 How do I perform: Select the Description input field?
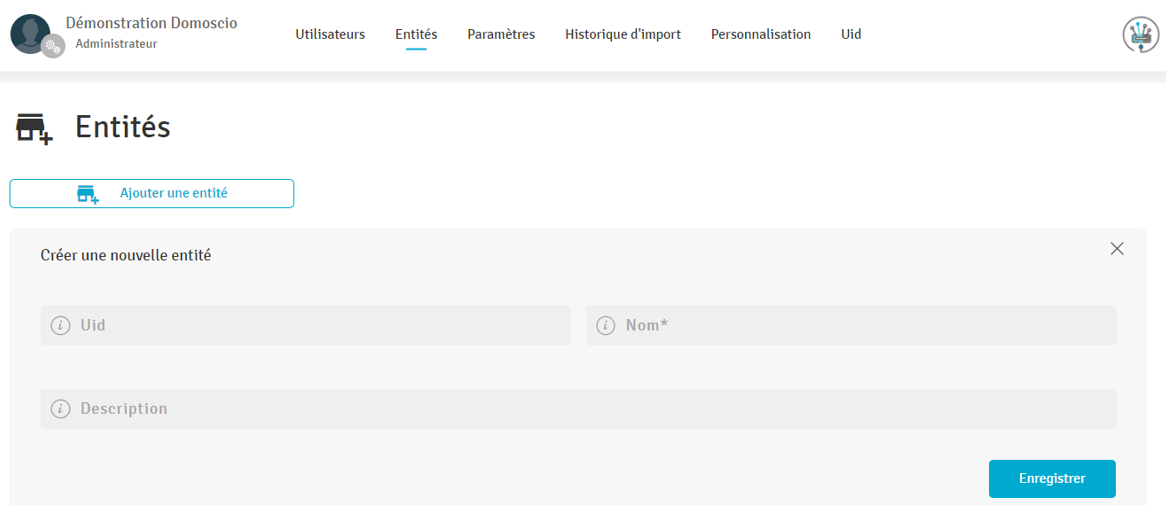[590, 409]
